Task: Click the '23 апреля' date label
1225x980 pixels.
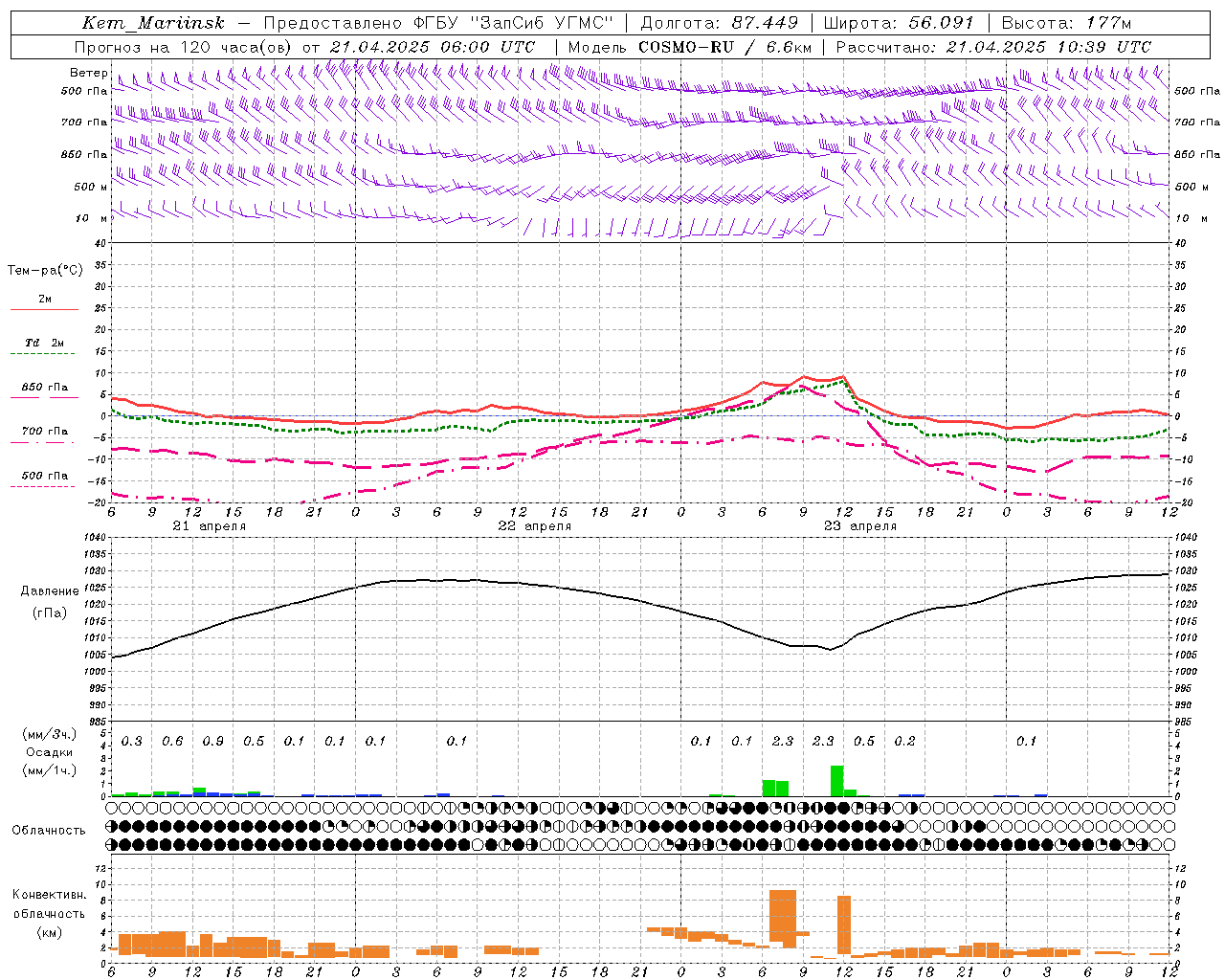Action: tap(859, 526)
